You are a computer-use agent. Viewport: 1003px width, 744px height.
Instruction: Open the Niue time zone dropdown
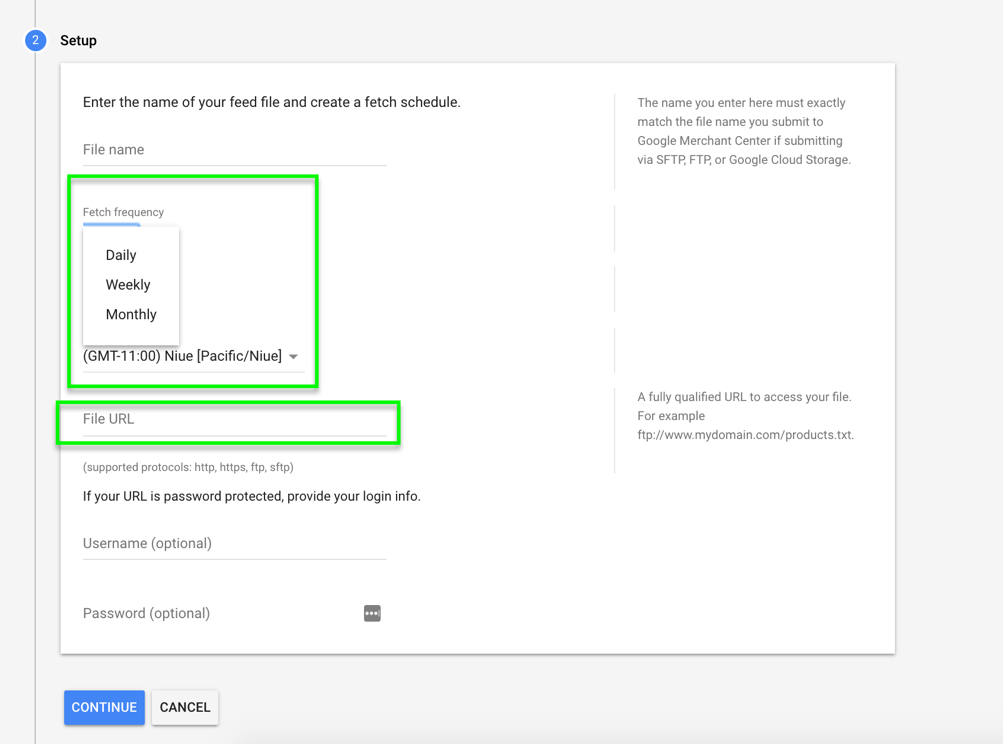(183, 356)
